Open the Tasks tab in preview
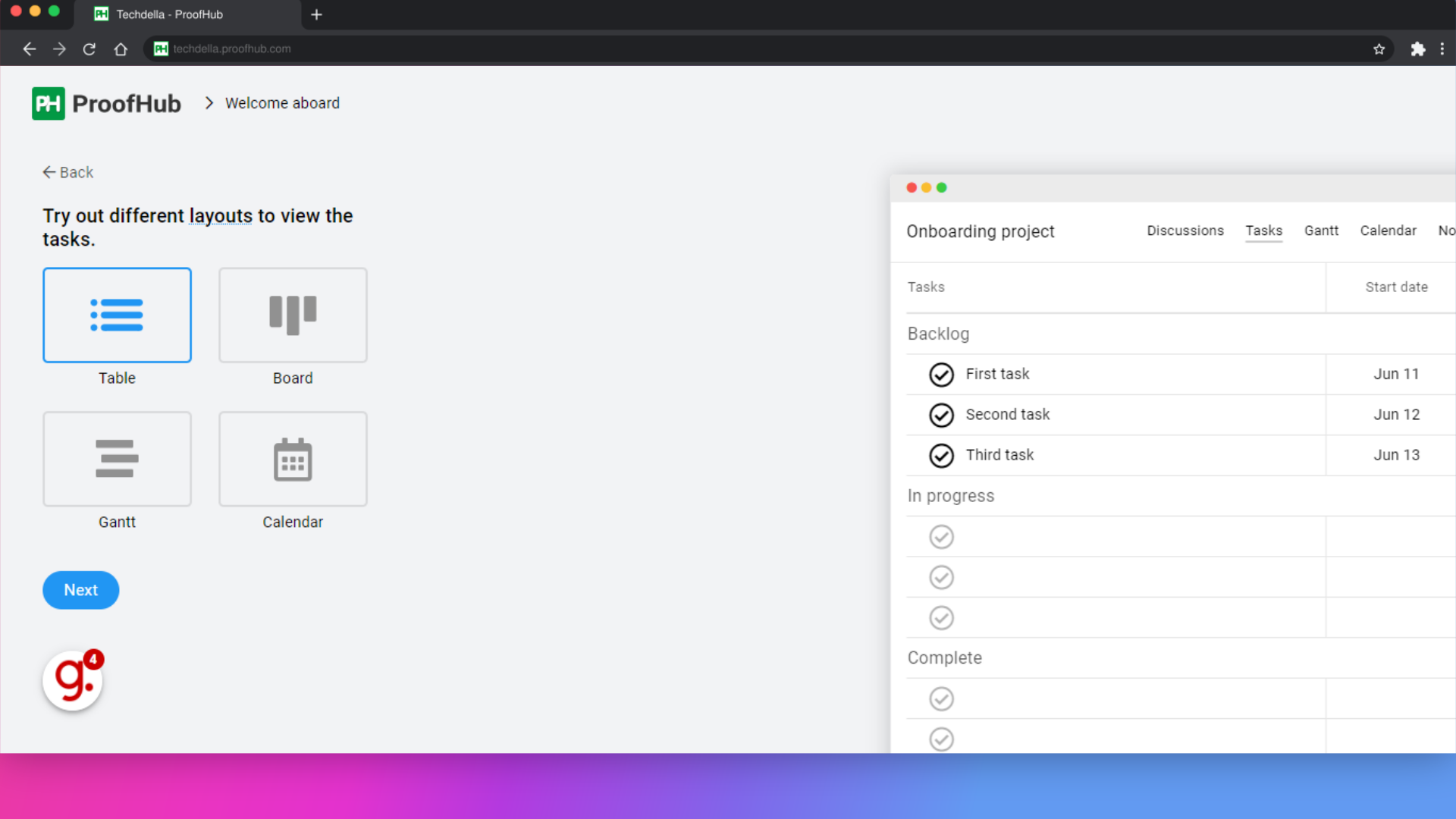 (x=1263, y=231)
